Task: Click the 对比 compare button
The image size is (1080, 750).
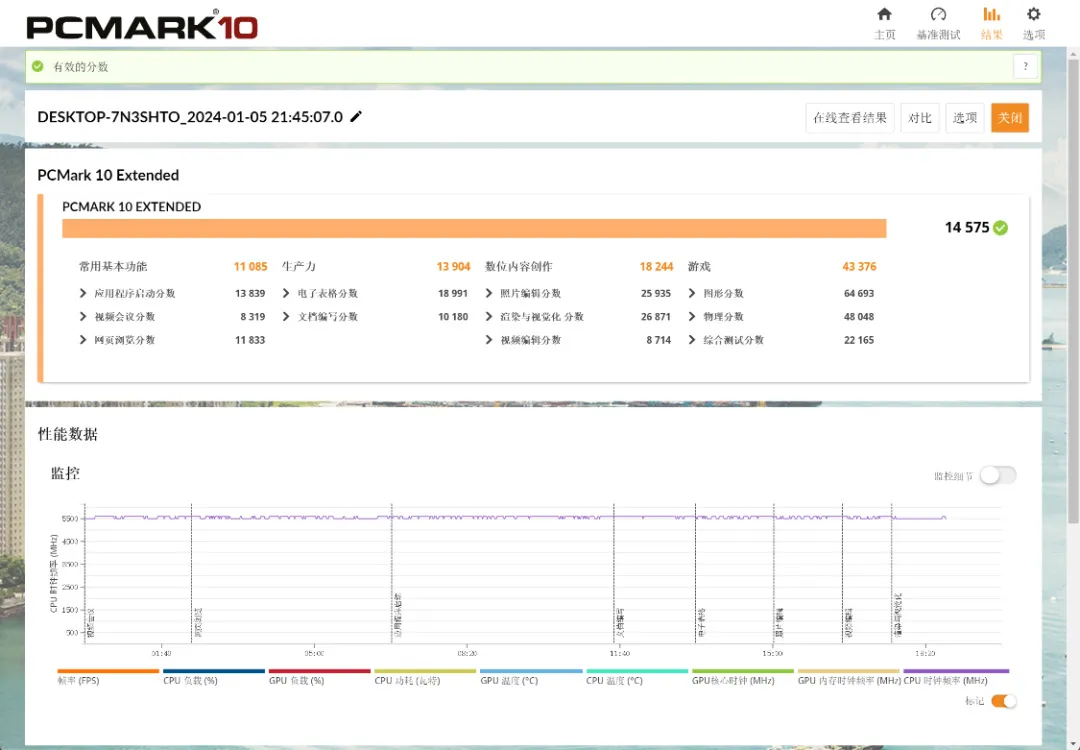Action: click(x=920, y=118)
